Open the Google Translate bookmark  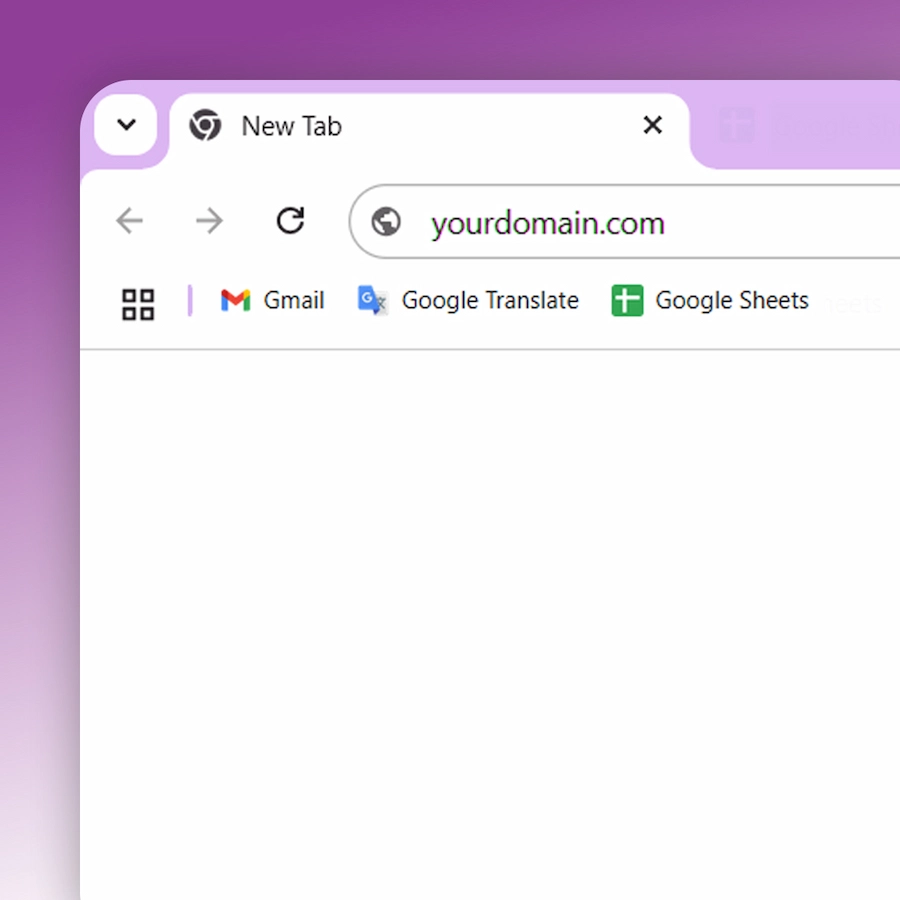(x=468, y=300)
